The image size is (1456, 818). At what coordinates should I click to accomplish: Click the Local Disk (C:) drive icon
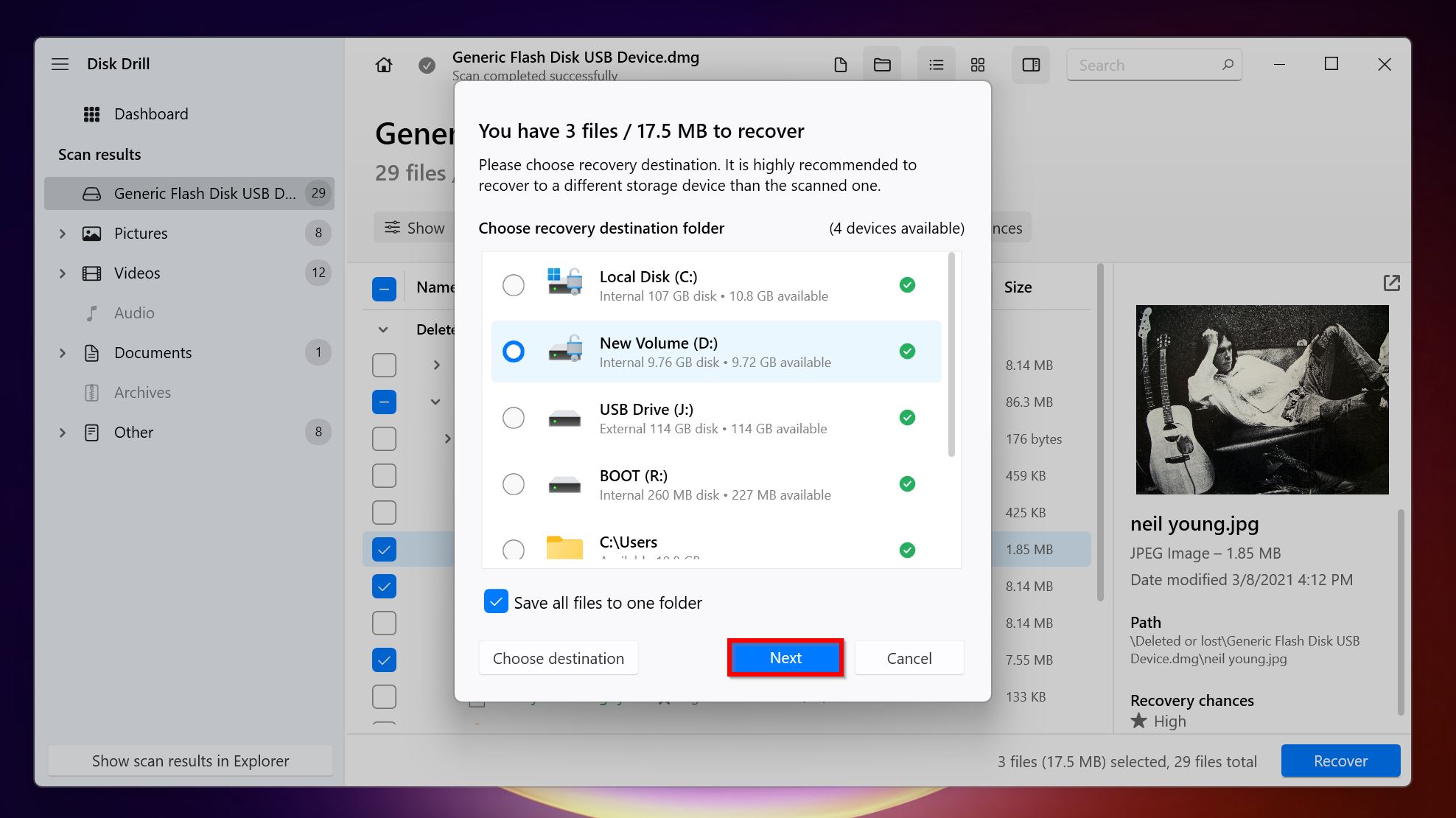coord(565,282)
